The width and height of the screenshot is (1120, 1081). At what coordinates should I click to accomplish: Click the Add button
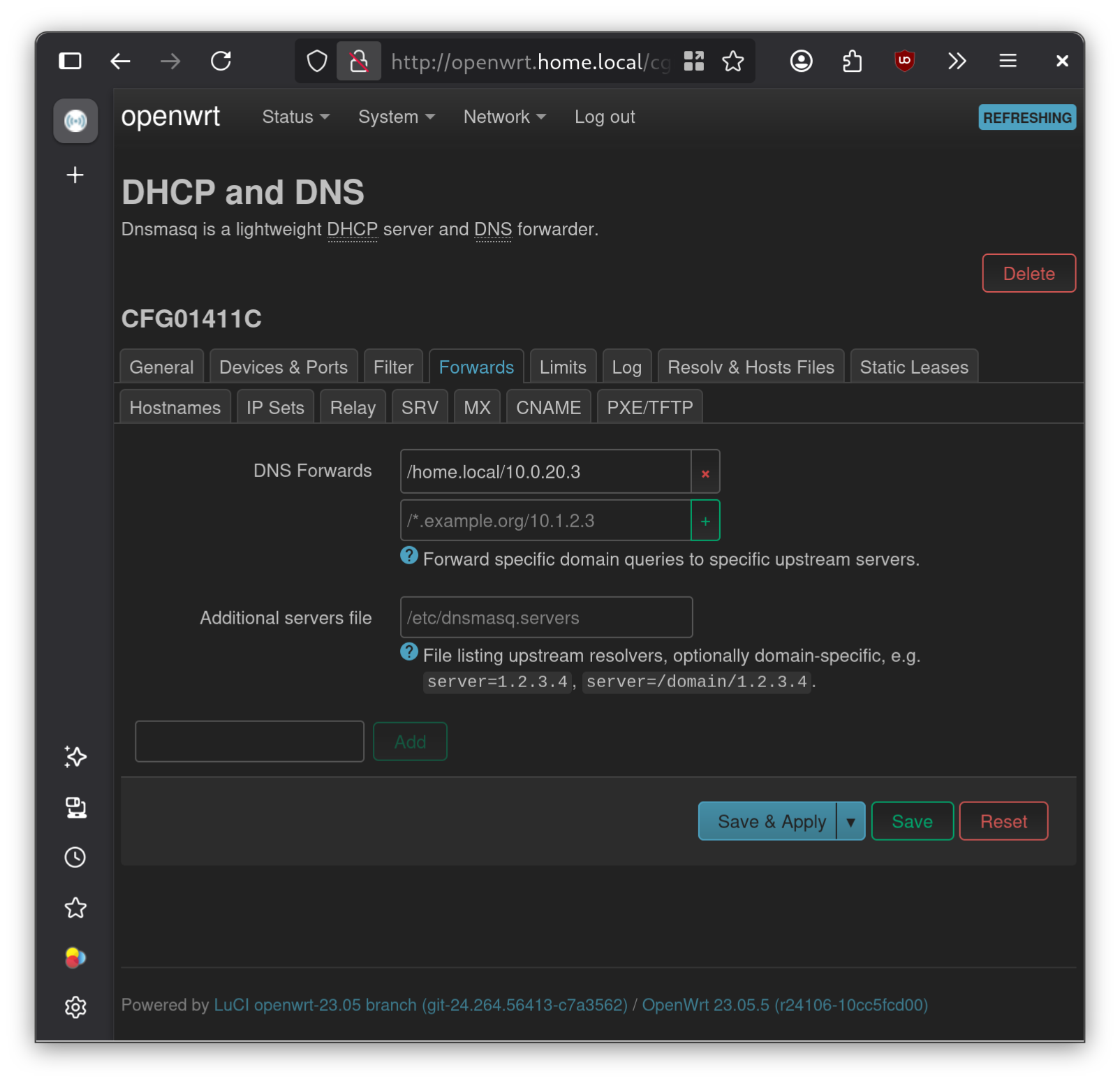410,742
